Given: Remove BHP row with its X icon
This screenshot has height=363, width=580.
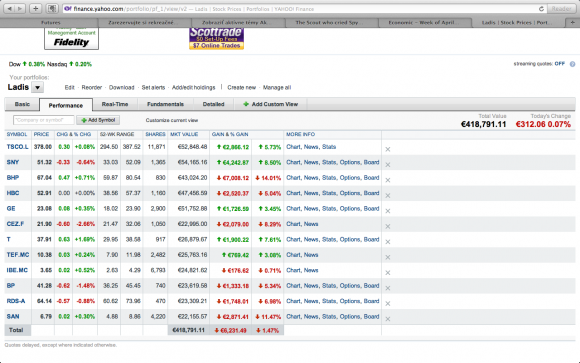Looking at the screenshot, I should coord(388,180).
